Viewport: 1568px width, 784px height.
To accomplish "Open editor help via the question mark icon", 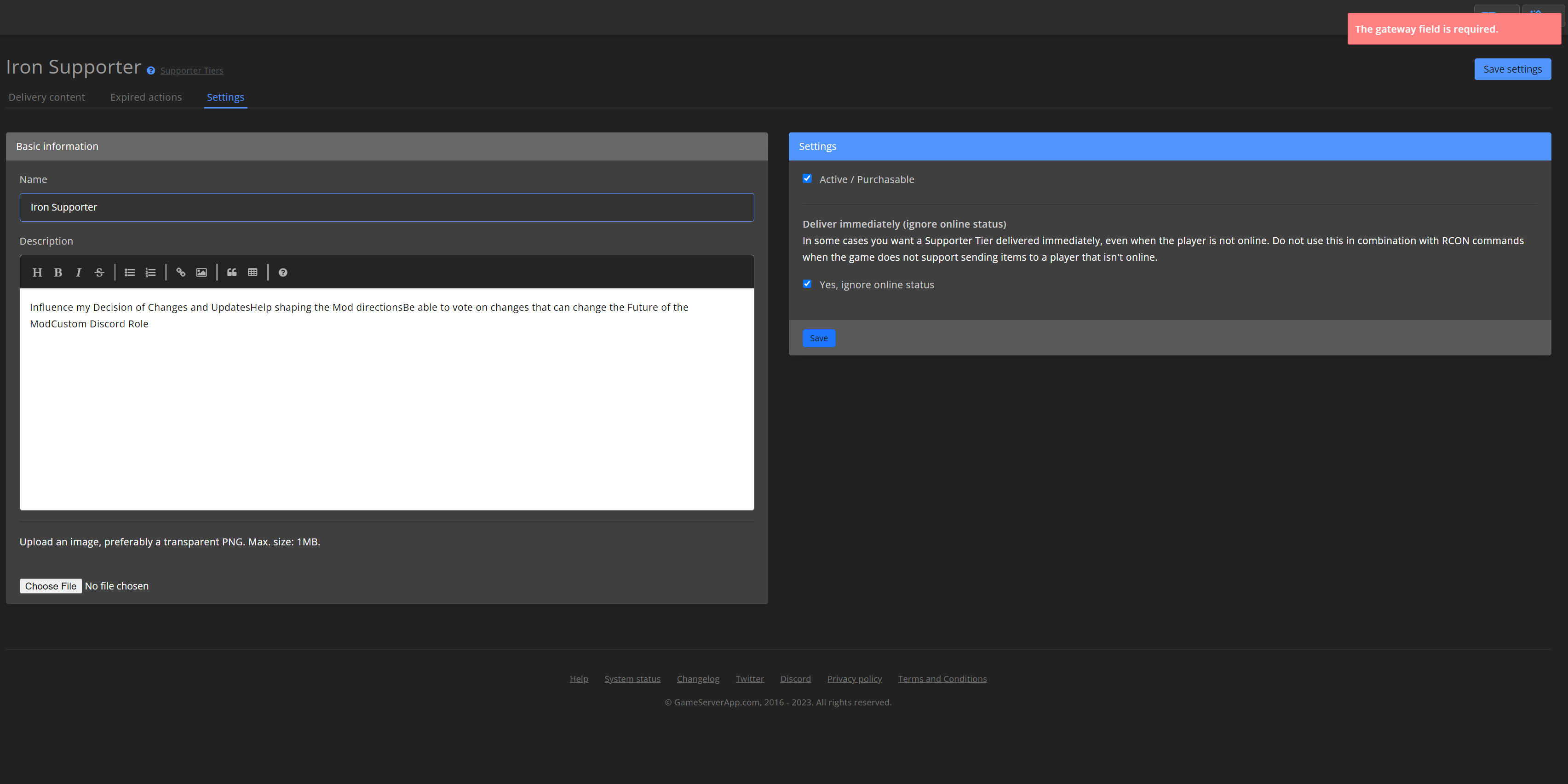I will pyautogui.click(x=282, y=272).
